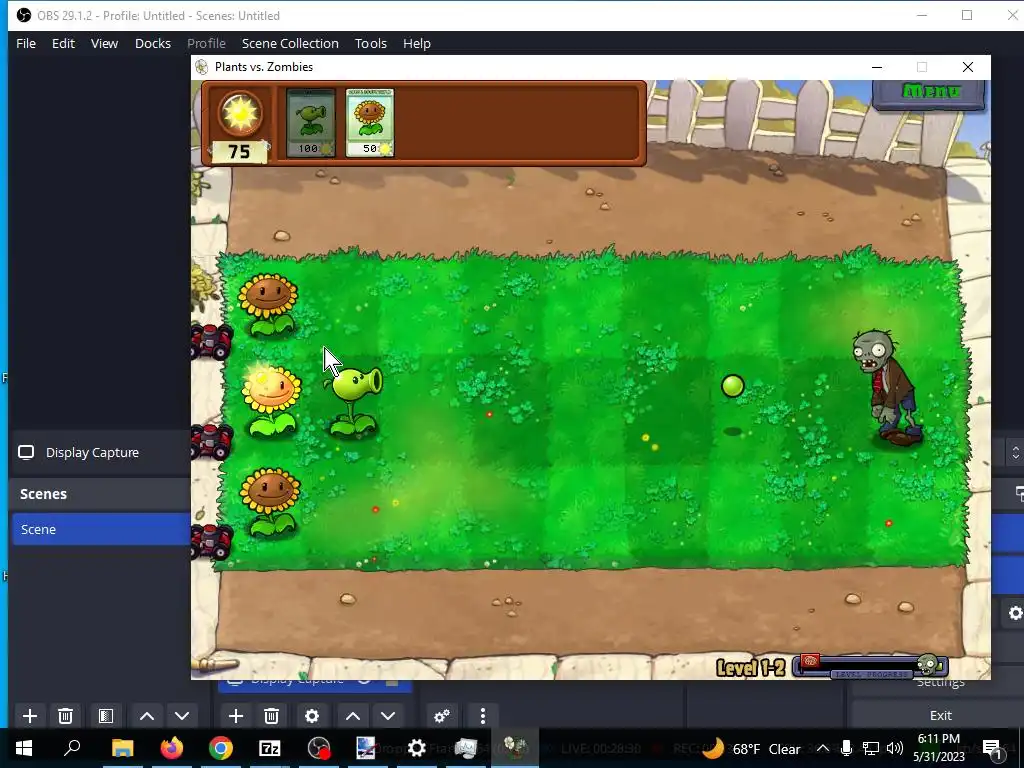Add a new source with plus icon

pyautogui.click(x=236, y=716)
